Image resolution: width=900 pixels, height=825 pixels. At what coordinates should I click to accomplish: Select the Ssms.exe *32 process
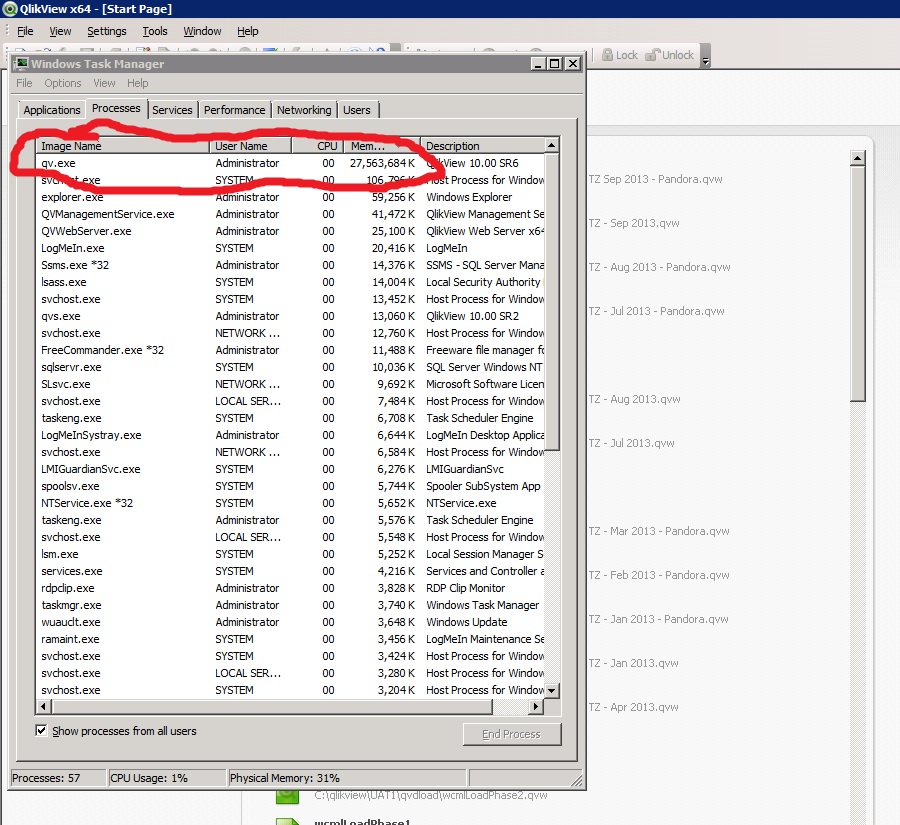click(290, 265)
